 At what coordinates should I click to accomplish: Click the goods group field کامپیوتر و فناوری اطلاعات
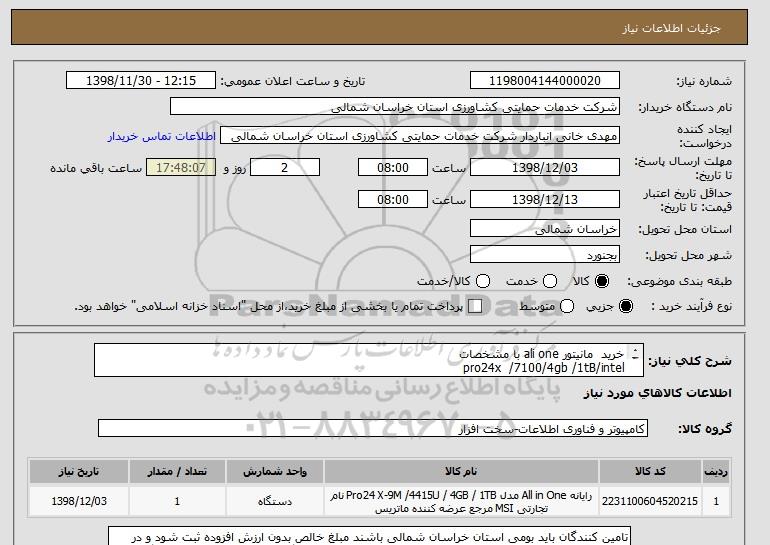pos(373,429)
